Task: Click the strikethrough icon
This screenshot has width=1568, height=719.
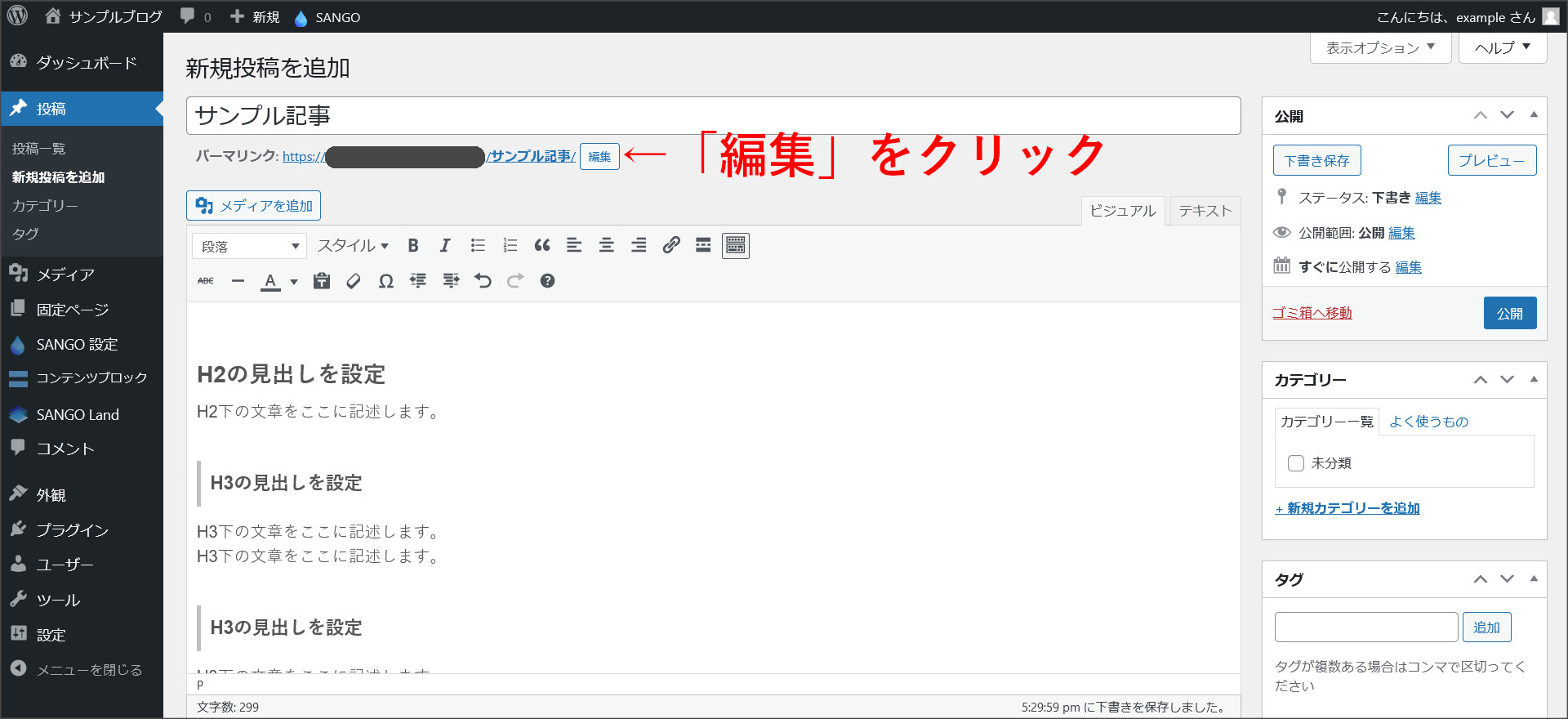Action: 206,281
